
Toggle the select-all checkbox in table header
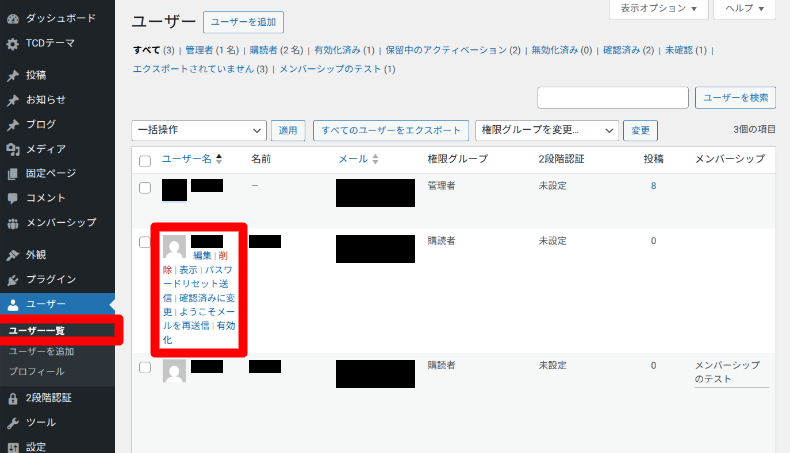[145, 161]
